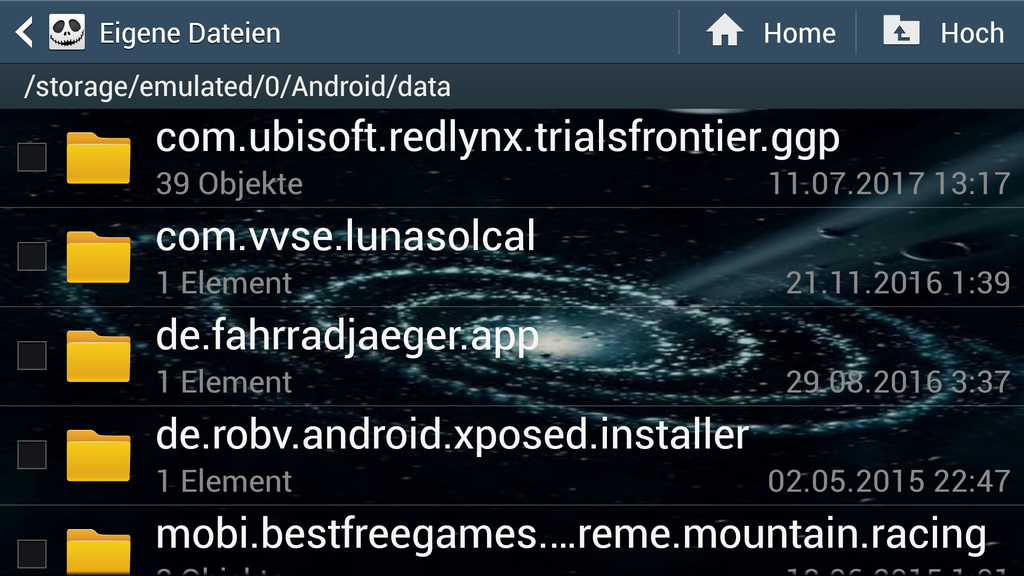
Task: Check the box for mobi.bestfreegames folder
Action: pyautogui.click(x=32, y=554)
